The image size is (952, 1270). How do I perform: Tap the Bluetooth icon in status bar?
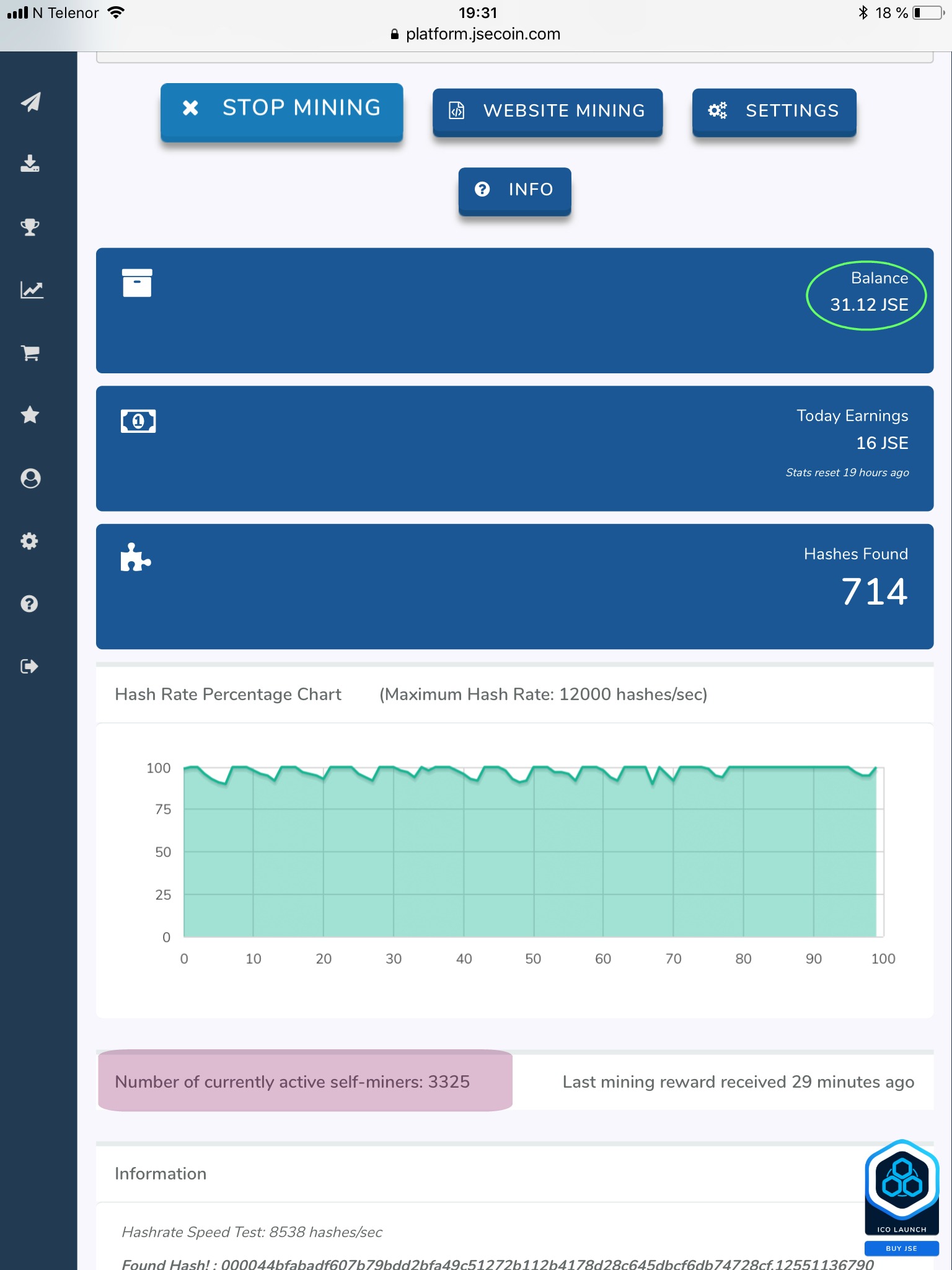coord(863,13)
